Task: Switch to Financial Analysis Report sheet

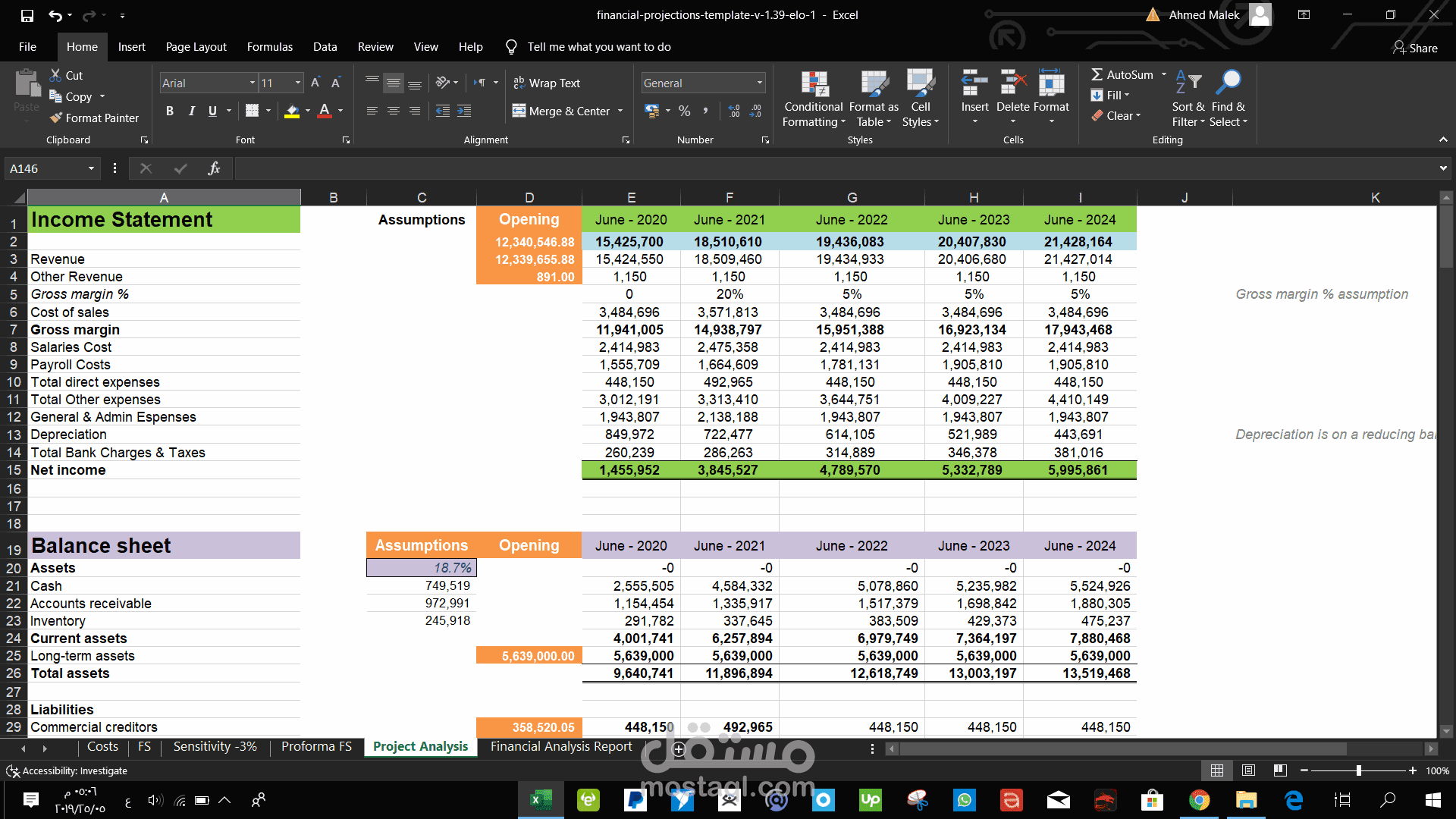Action: (x=560, y=746)
